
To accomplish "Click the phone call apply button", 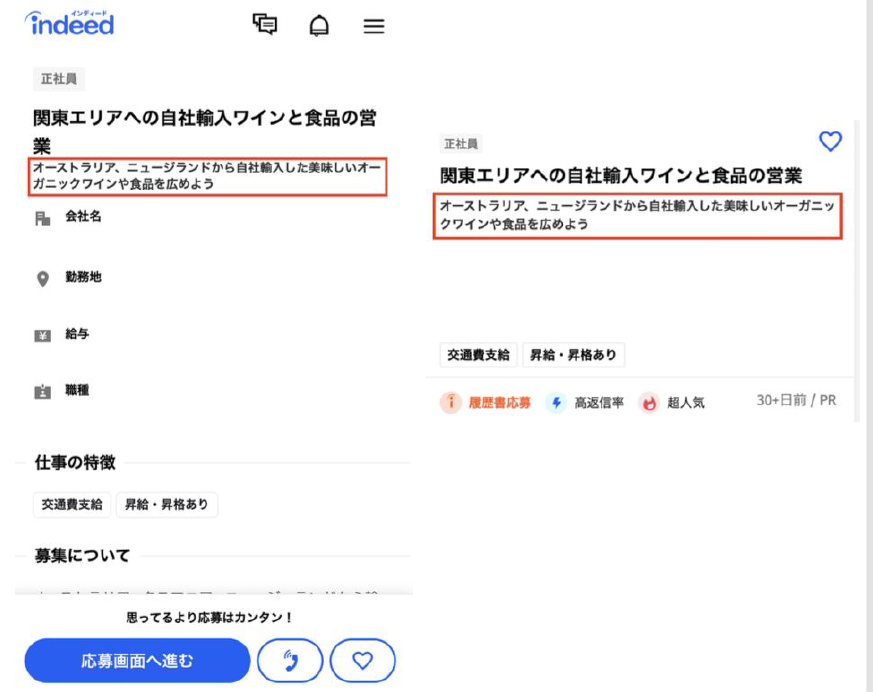I will [x=290, y=661].
